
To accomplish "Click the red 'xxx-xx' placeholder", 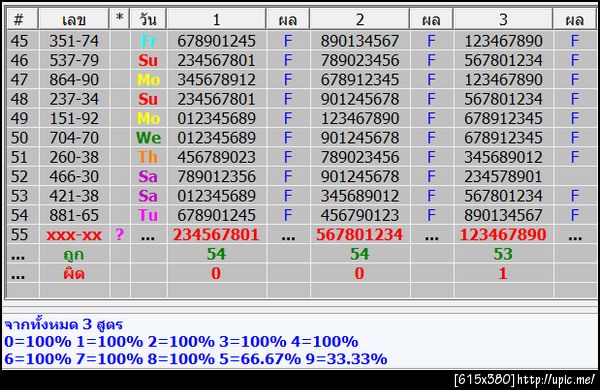I will coord(74,235).
